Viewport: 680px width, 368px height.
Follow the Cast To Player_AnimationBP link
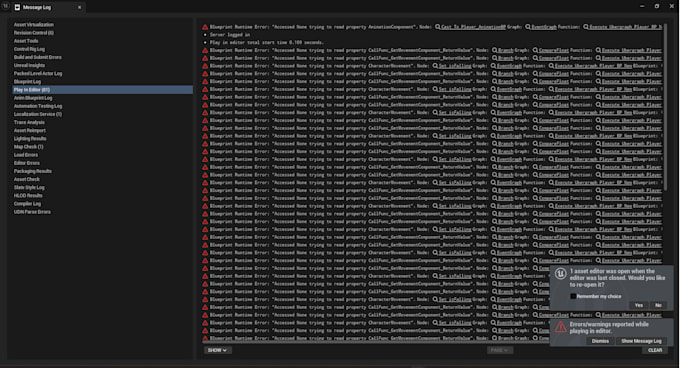[473, 27]
